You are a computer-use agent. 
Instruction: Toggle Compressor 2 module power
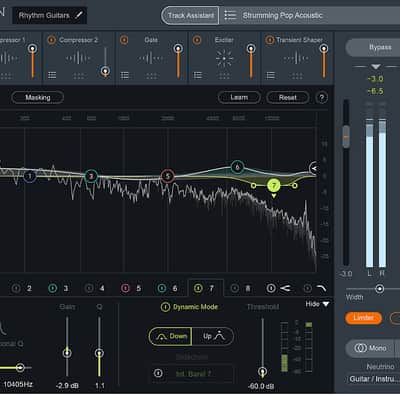tap(52, 40)
